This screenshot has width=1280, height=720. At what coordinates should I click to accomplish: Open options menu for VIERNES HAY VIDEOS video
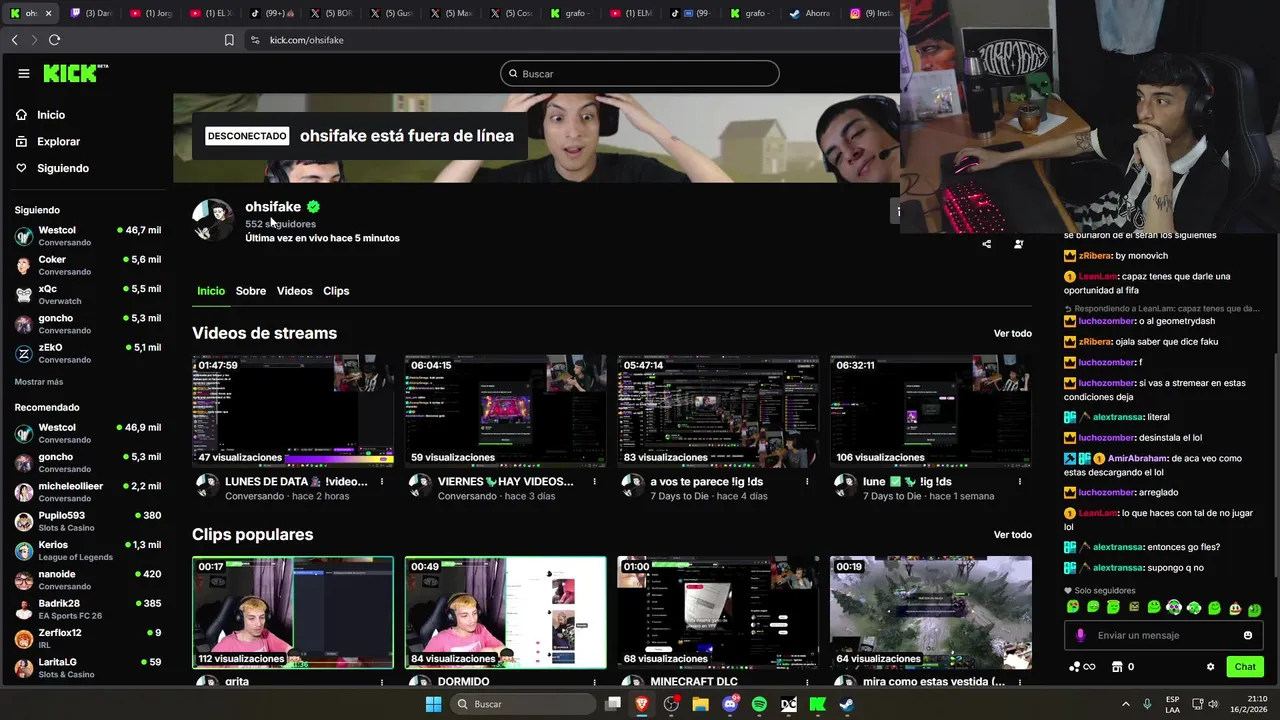point(595,482)
